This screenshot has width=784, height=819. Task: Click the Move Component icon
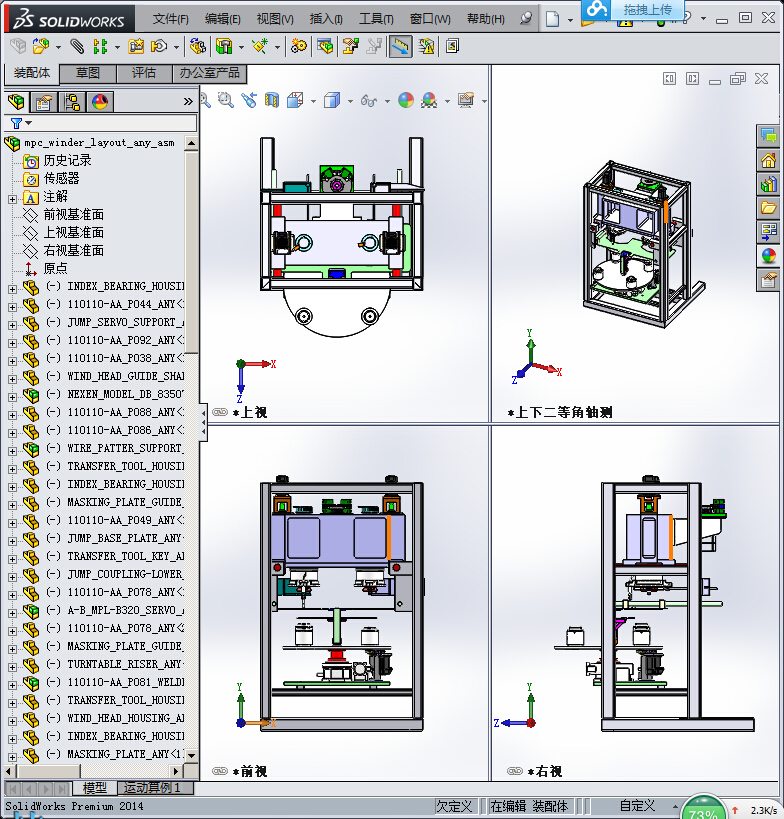pos(159,46)
